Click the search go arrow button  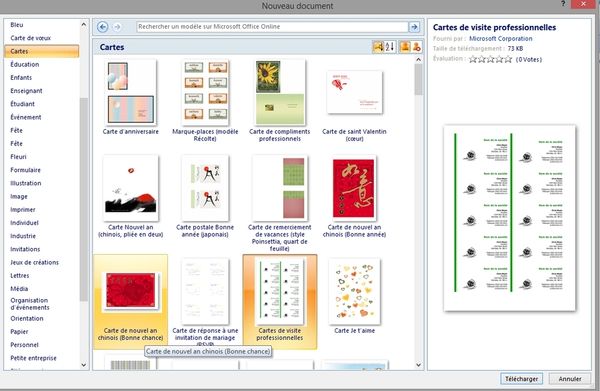[x=414, y=27]
